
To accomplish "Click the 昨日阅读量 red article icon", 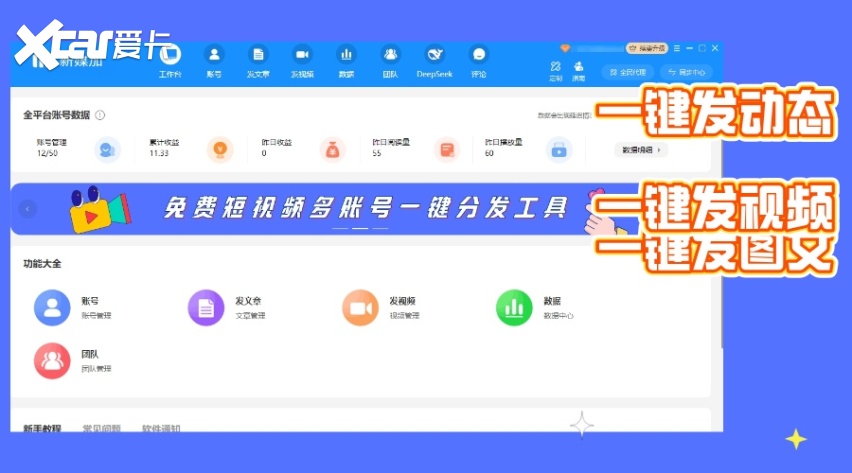I will pyautogui.click(x=447, y=150).
